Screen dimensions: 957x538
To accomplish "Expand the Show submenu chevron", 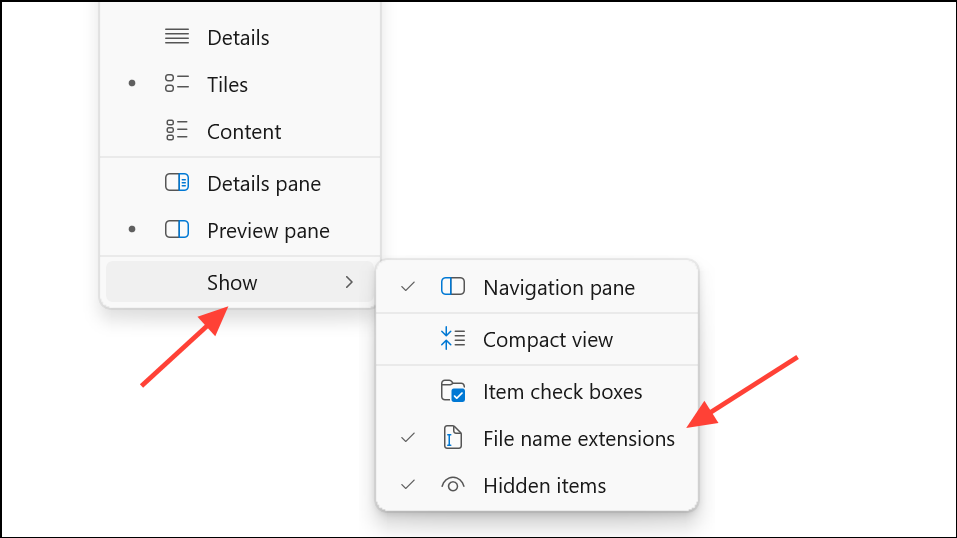I will click(x=349, y=283).
